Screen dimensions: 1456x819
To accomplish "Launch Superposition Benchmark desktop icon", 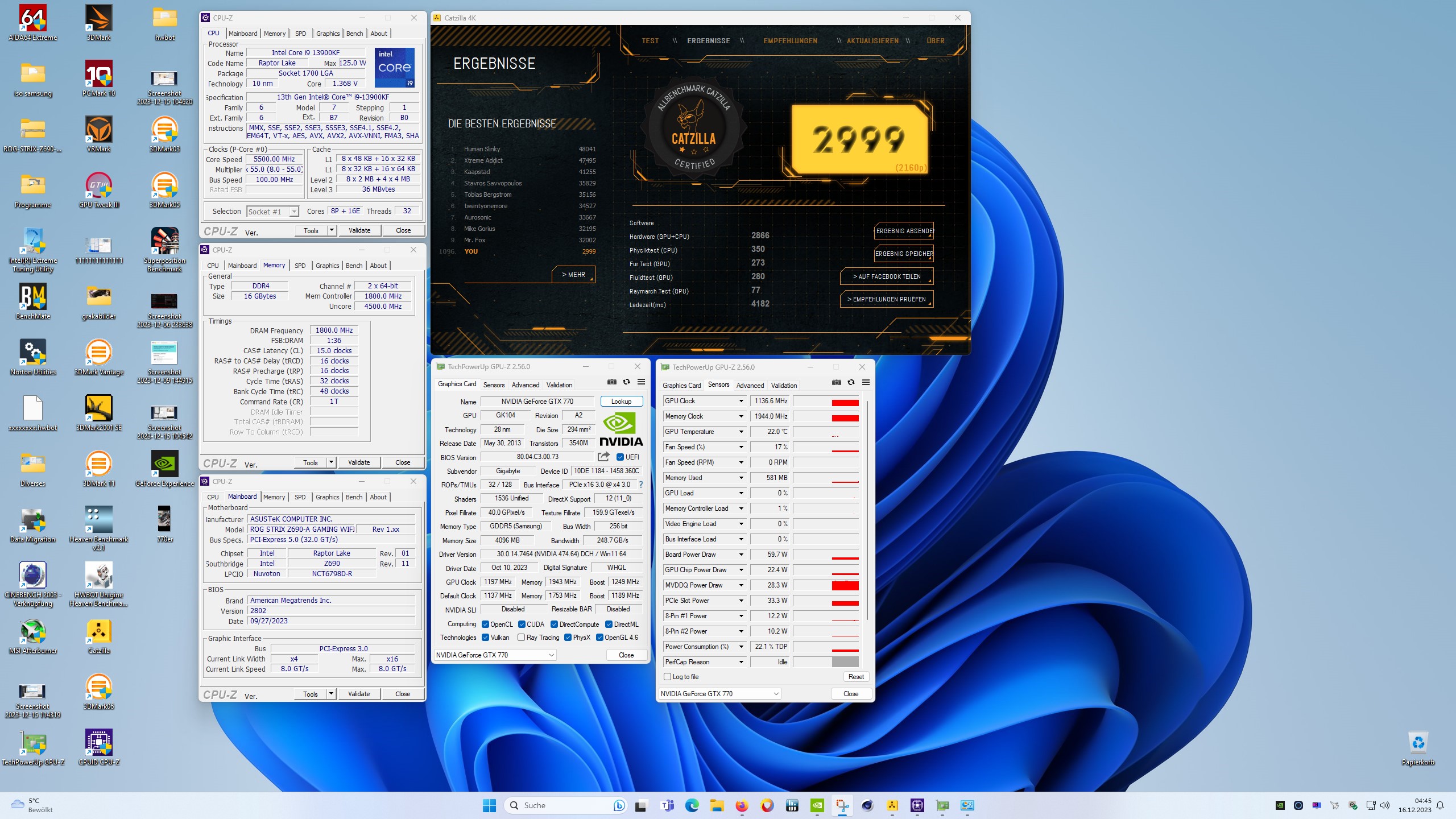I will 164,250.
